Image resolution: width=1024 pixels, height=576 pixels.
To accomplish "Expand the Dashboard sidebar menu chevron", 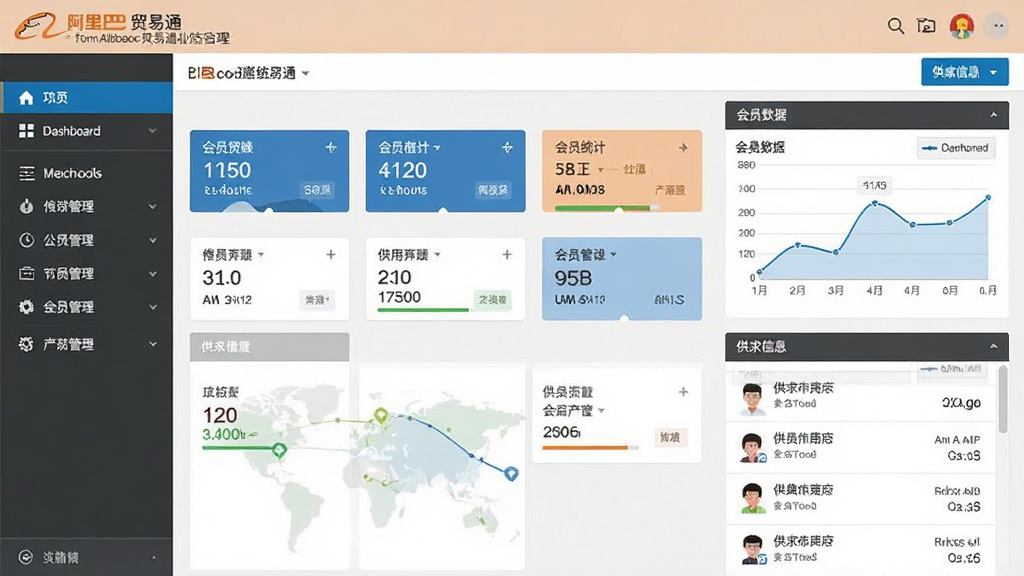I will 152,131.
